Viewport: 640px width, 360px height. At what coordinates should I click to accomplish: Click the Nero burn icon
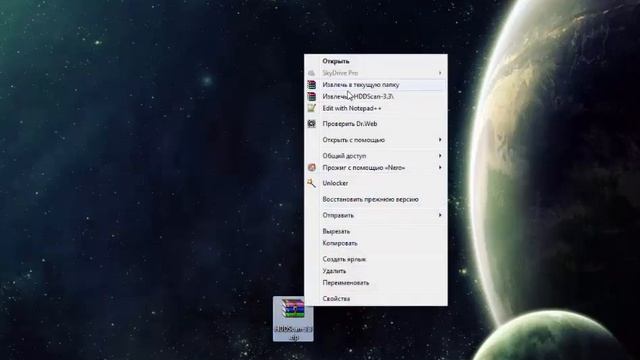pyautogui.click(x=311, y=167)
